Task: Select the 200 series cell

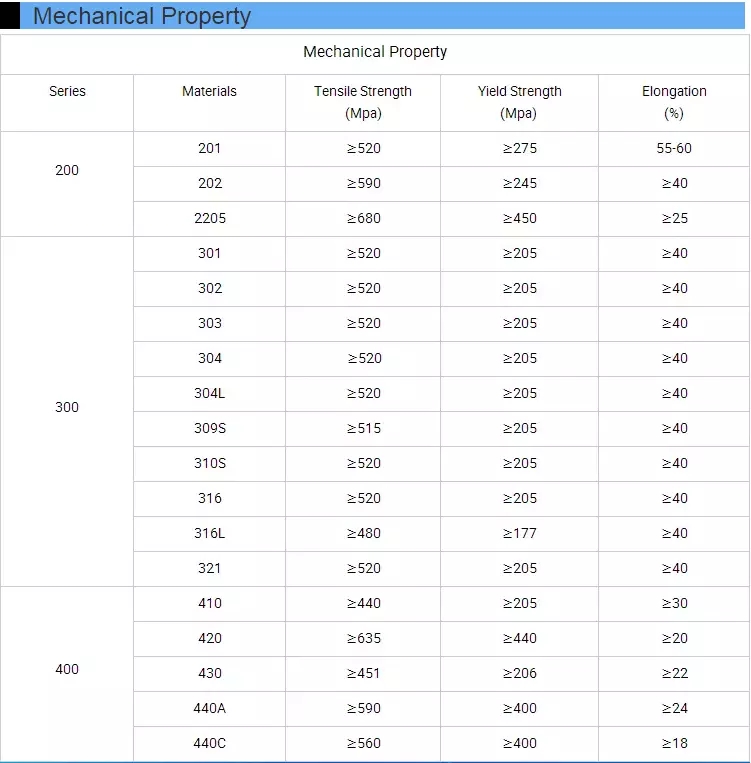Action: 67,170
